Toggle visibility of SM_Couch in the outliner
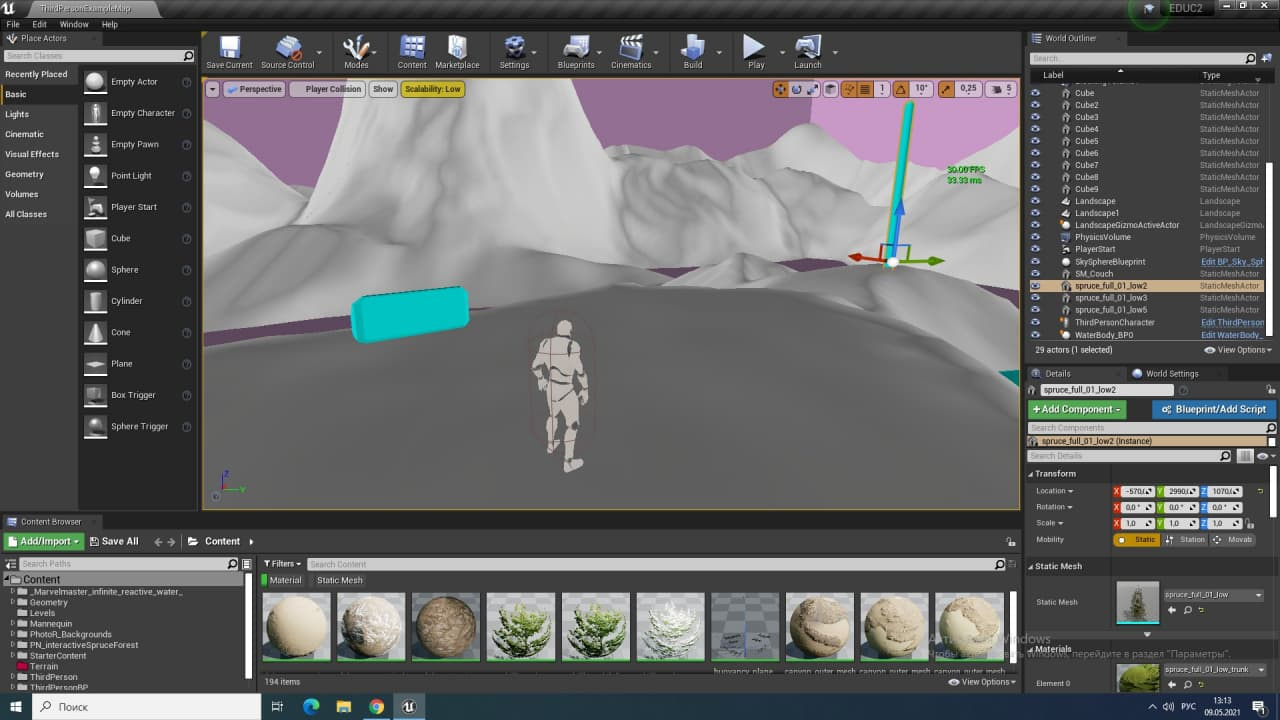Image resolution: width=1280 pixels, height=720 pixels. tap(1035, 273)
